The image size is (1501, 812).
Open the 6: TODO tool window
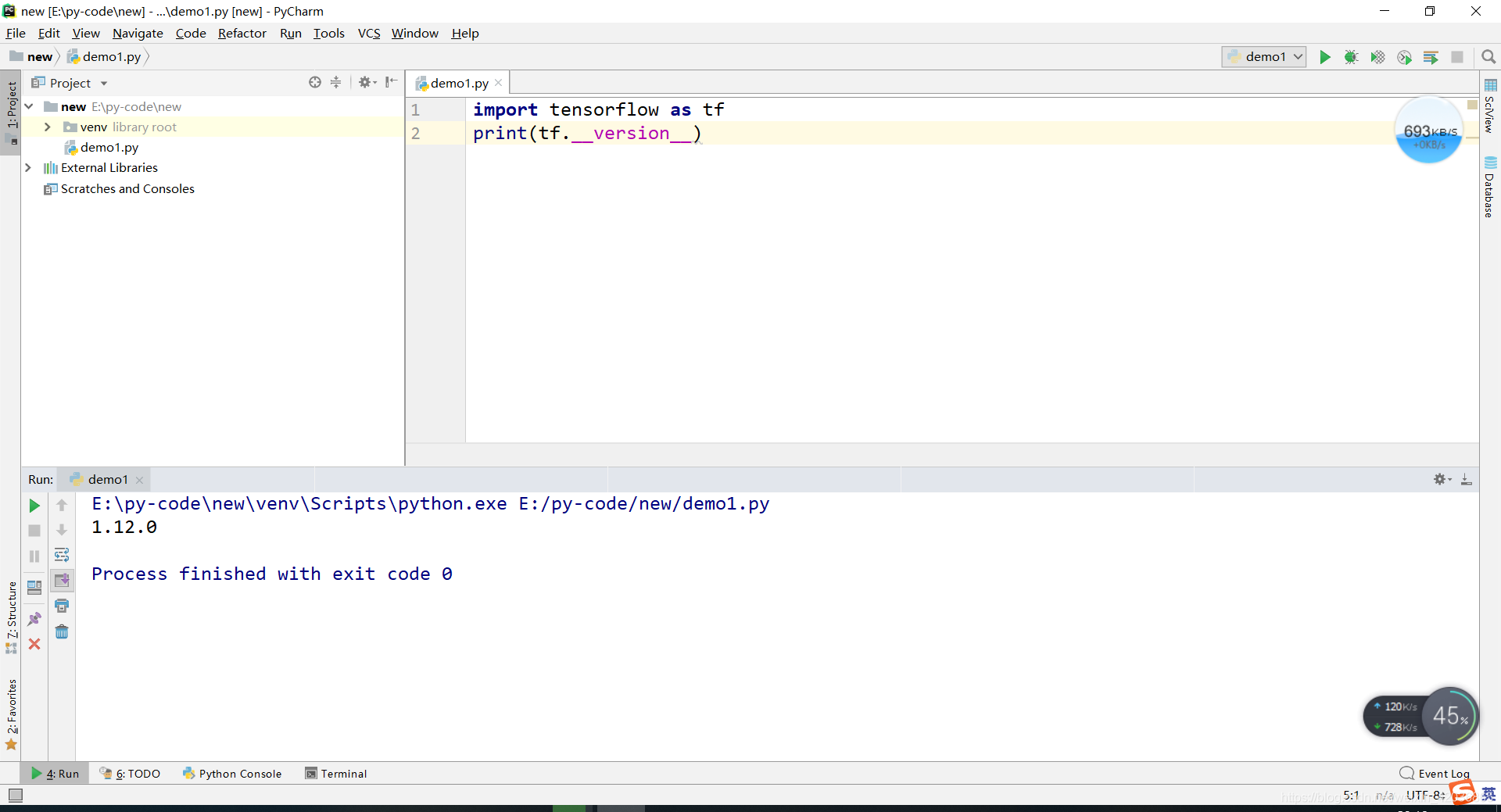tap(131, 774)
